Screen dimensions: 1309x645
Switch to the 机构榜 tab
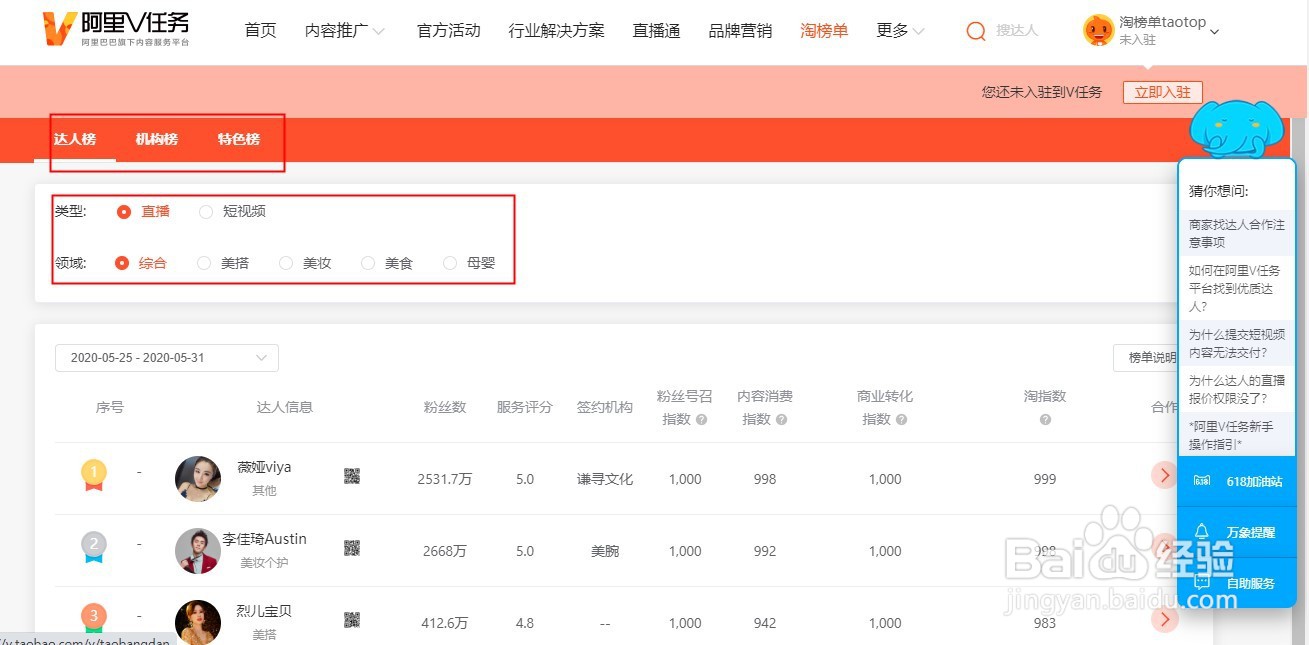pyautogui.click(x=156, y=139)
